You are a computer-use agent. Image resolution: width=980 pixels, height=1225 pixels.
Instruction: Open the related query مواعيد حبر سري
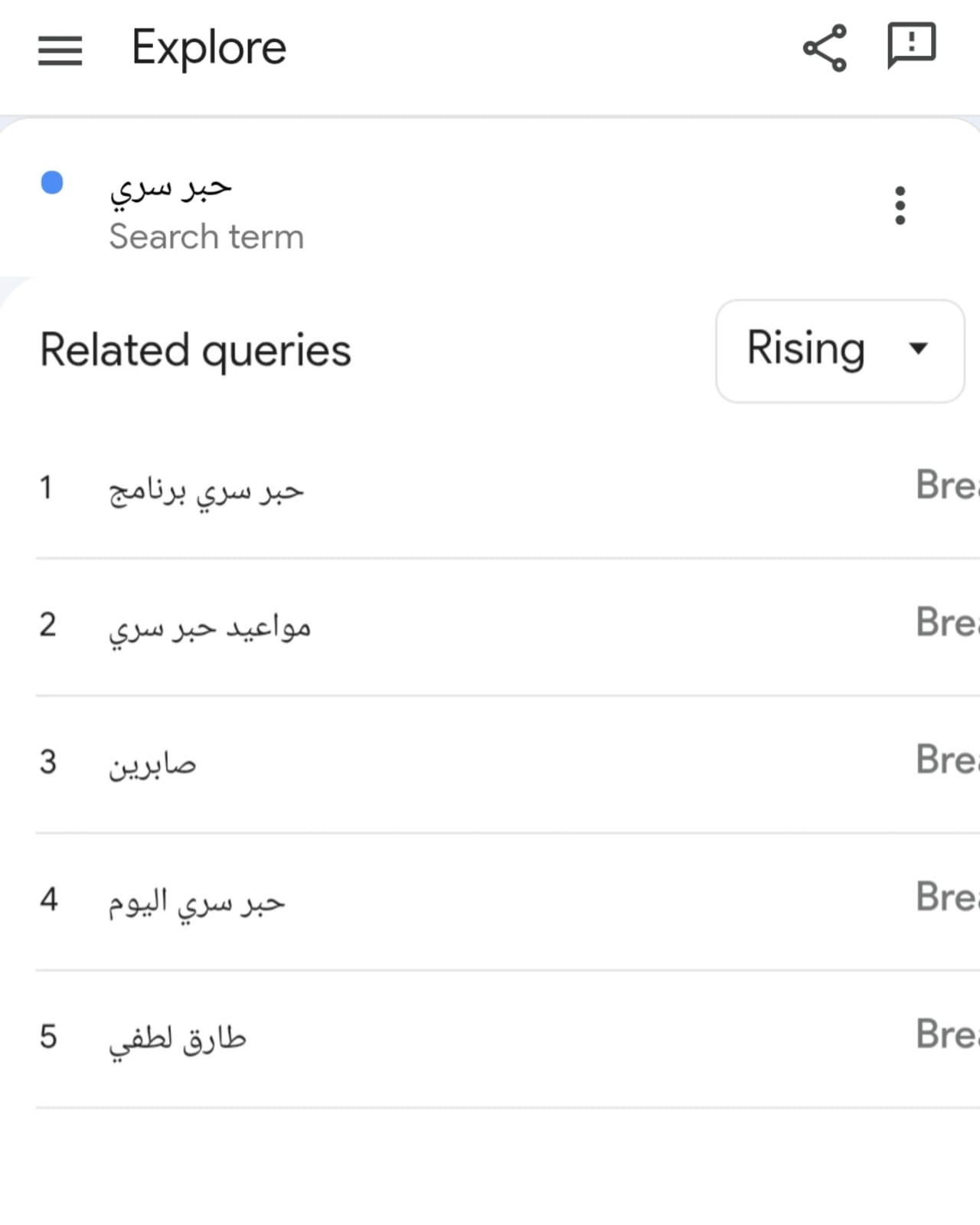coord(210,628)
